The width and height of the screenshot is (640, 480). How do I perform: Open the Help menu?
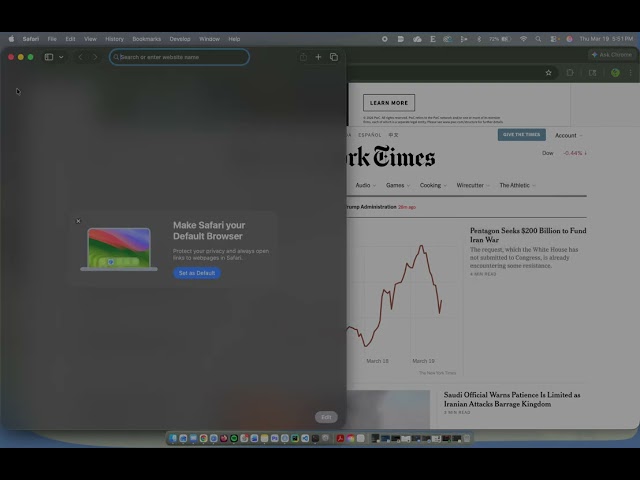pos(234,39)
